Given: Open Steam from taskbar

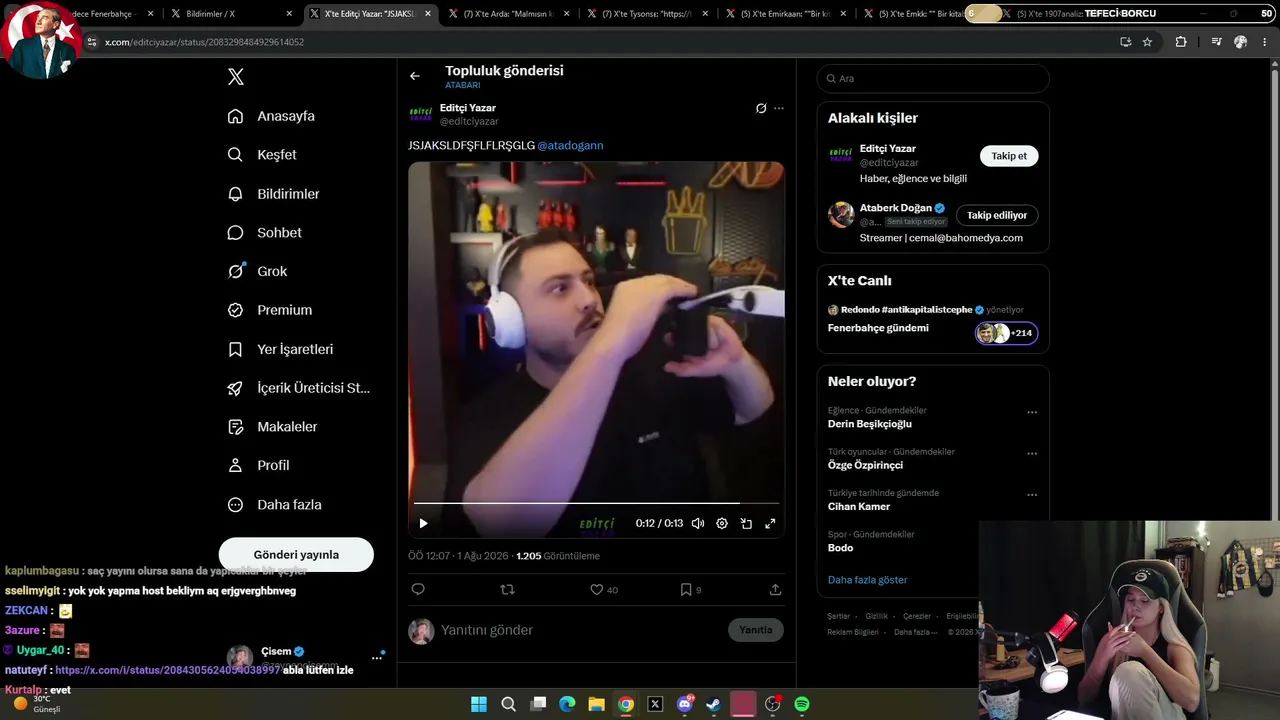Looking at the screenshot, I should coord(713,704).
